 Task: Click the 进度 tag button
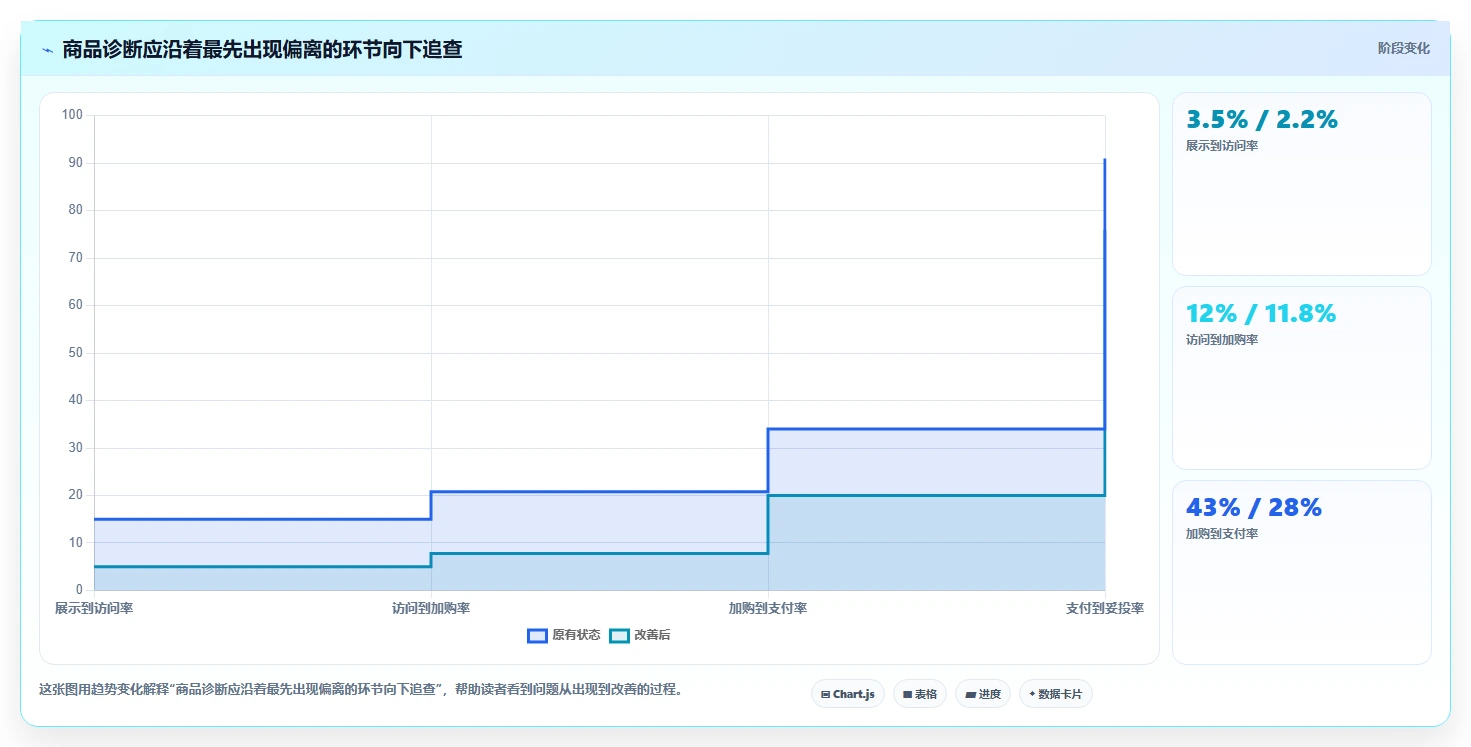983,694
